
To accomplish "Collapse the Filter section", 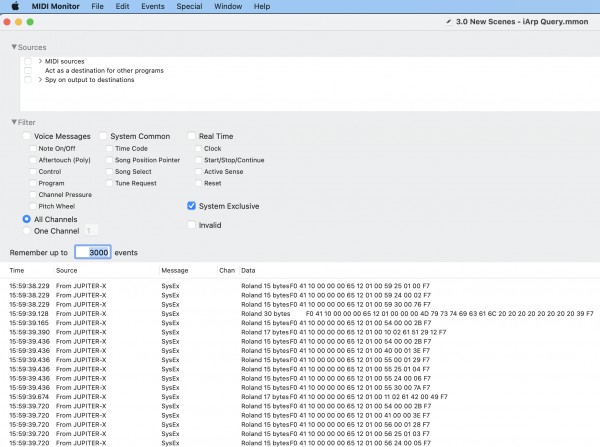I will coord(14,122).
